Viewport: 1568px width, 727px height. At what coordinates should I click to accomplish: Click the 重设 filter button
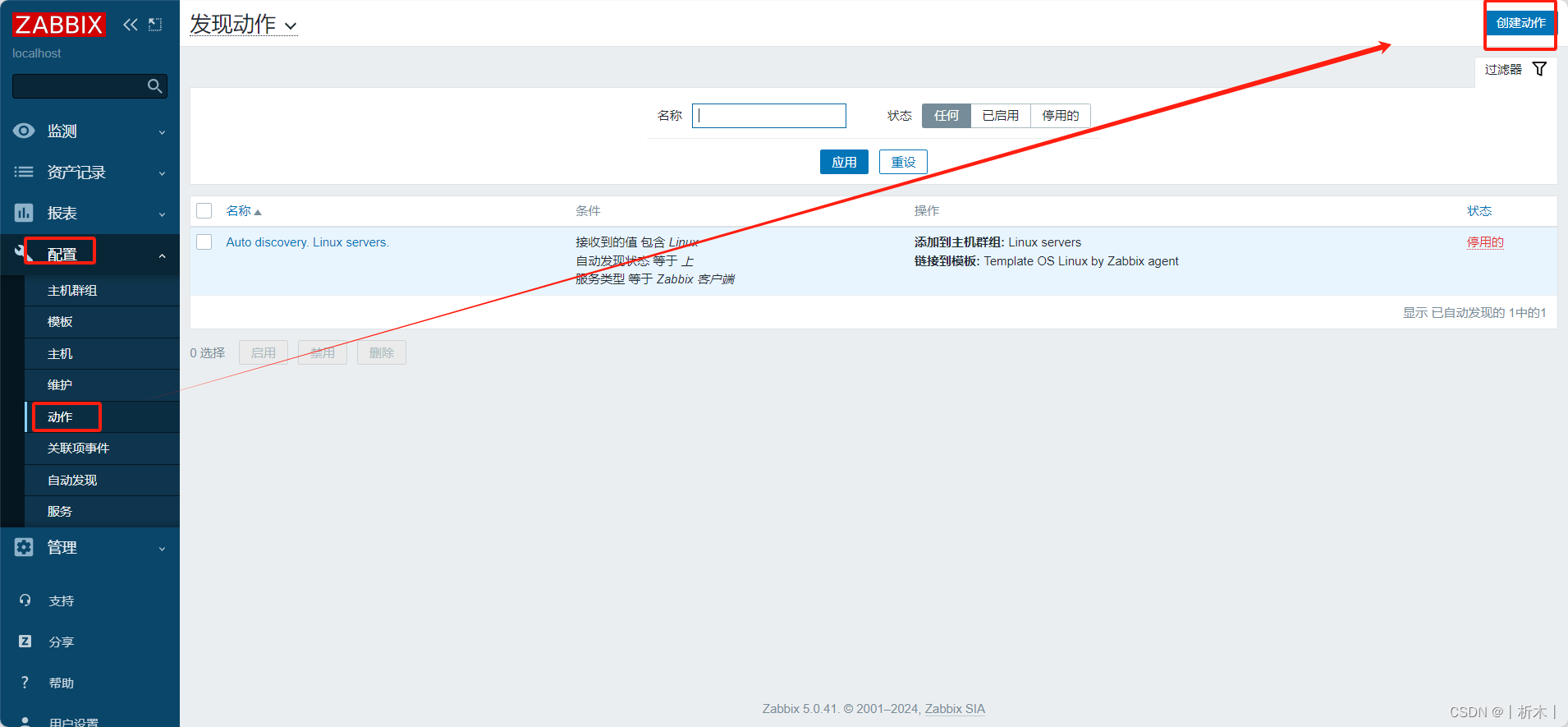(903, 162)
